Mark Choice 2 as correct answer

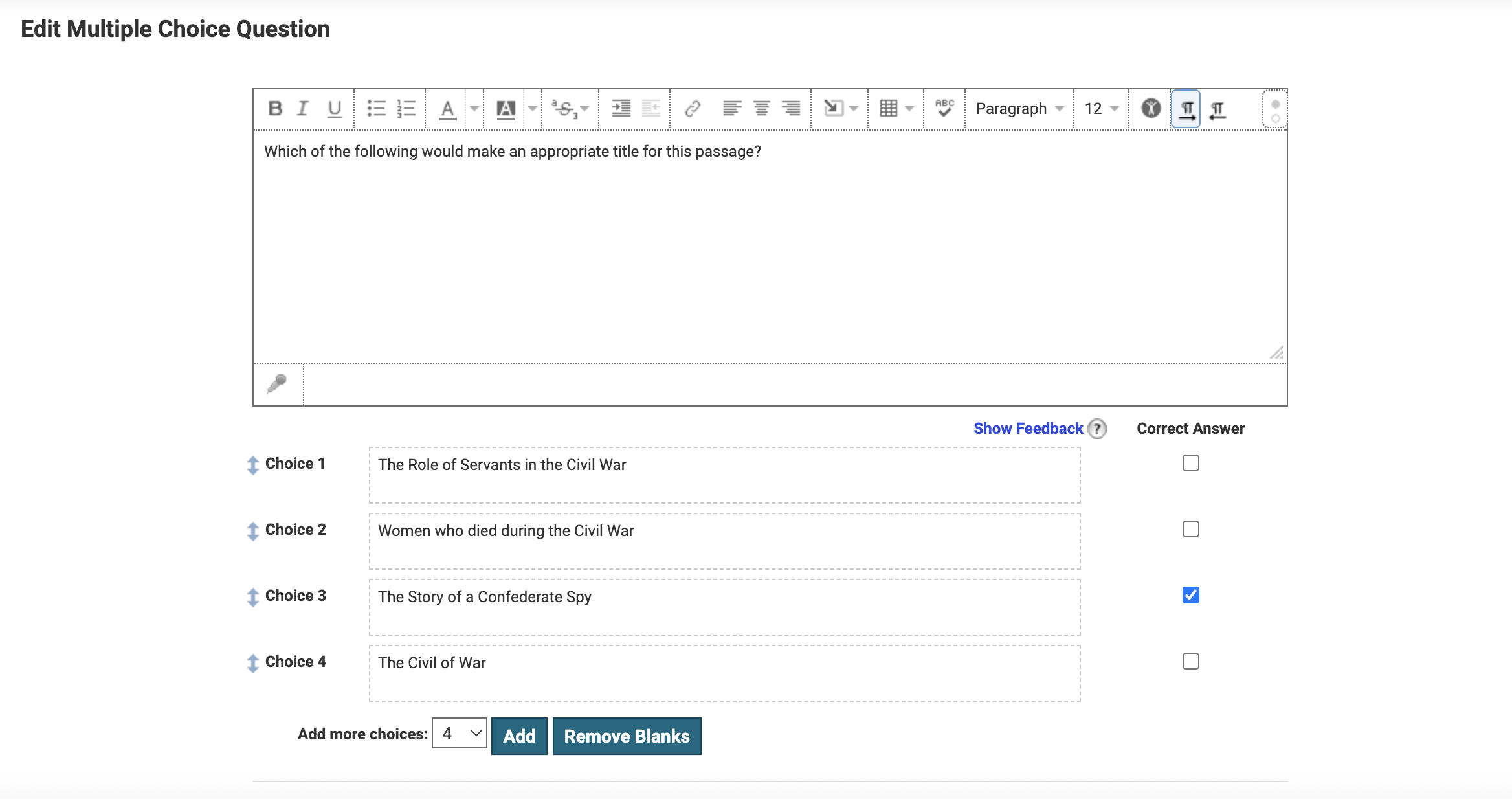tap(1191, 529)
